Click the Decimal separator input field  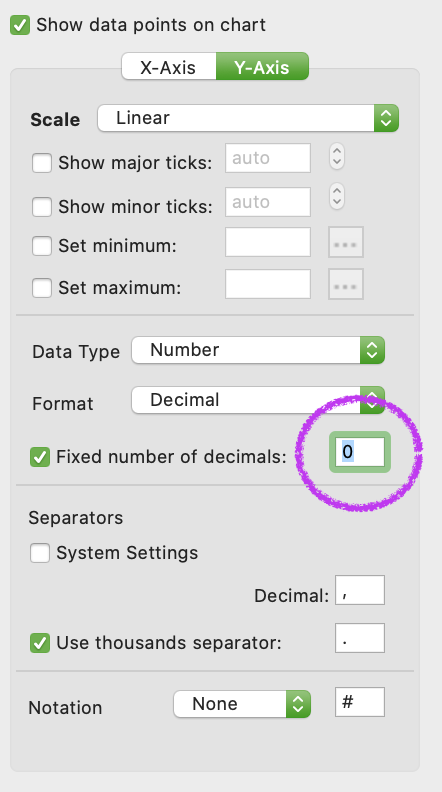[360, 590]
